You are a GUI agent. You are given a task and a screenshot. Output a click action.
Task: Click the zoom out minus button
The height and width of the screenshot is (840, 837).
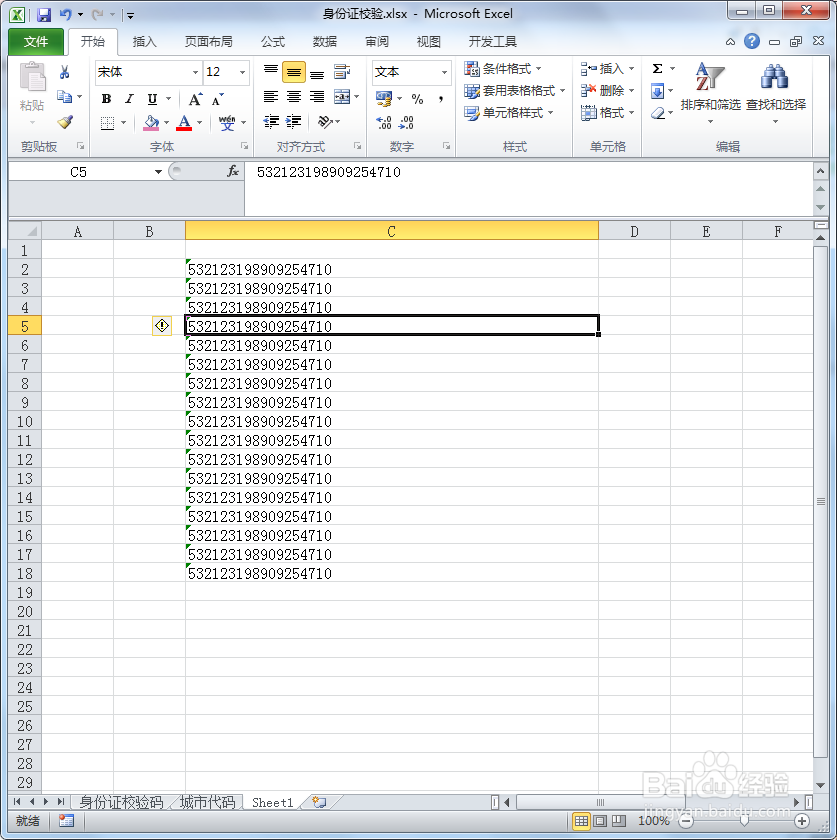[x=685, y=821]
